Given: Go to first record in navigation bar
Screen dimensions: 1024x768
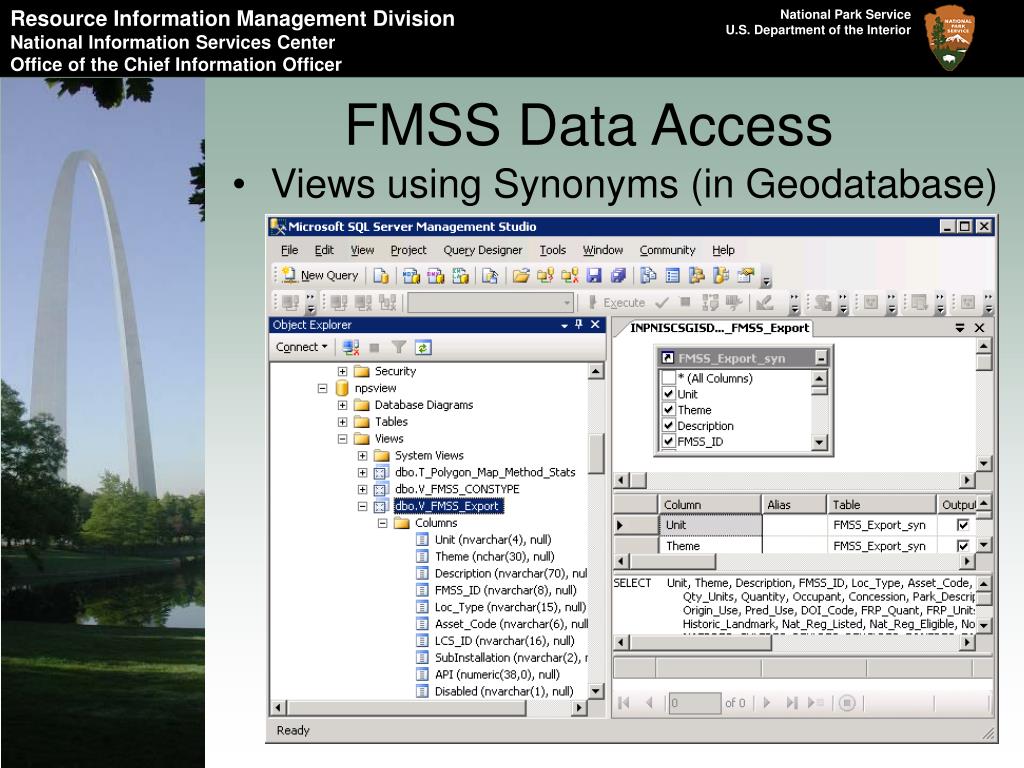Looking at the screenshot, I should pyautogui.click(x=624, y=703).
